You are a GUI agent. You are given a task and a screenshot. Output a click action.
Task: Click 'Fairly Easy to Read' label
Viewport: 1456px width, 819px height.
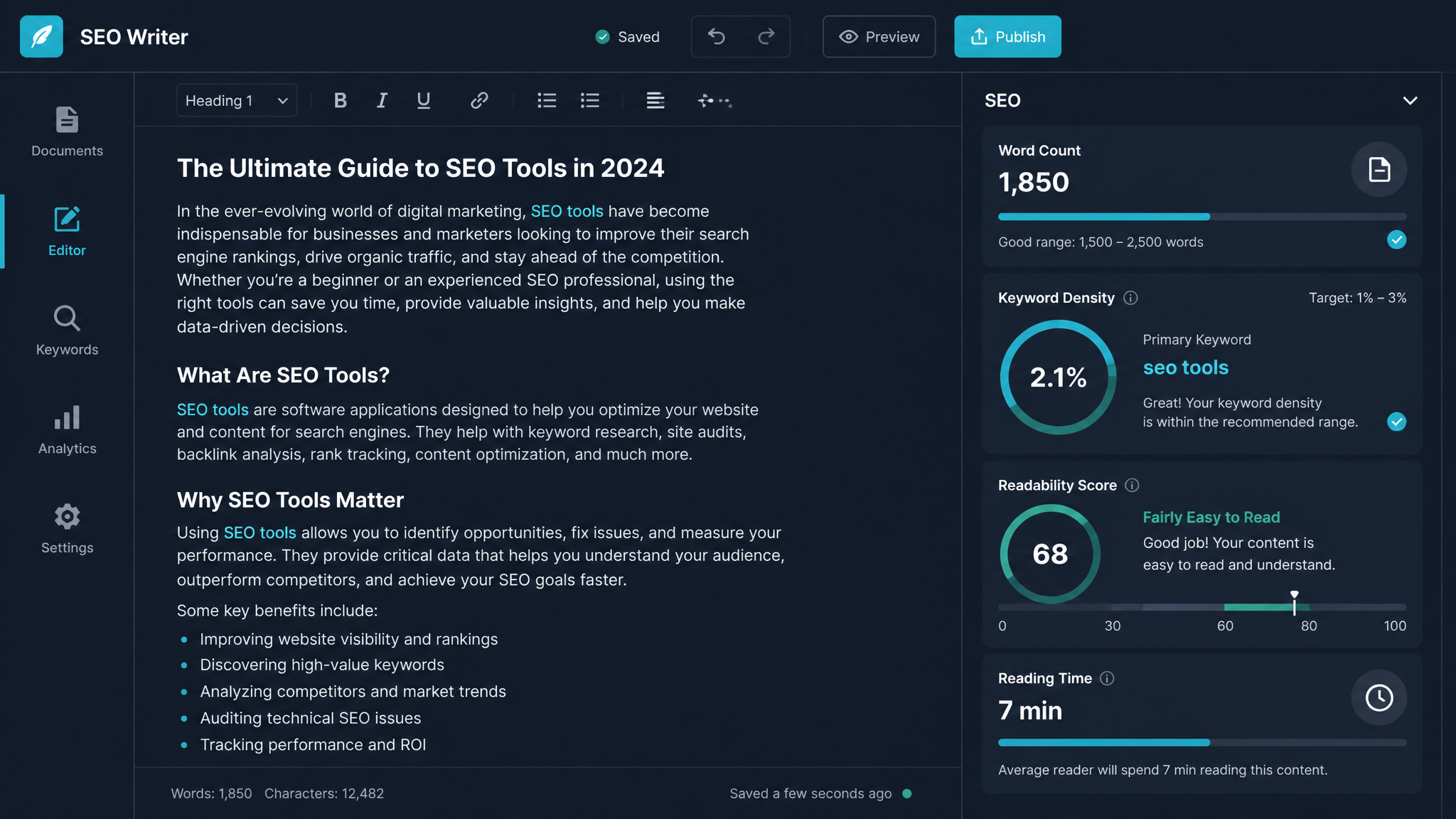click(x=1211, y=518)
